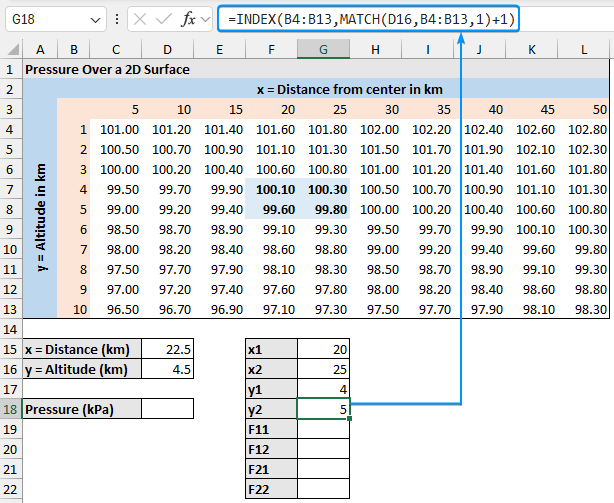Select the active y2 cell showing 5

[x=323, y=409]
